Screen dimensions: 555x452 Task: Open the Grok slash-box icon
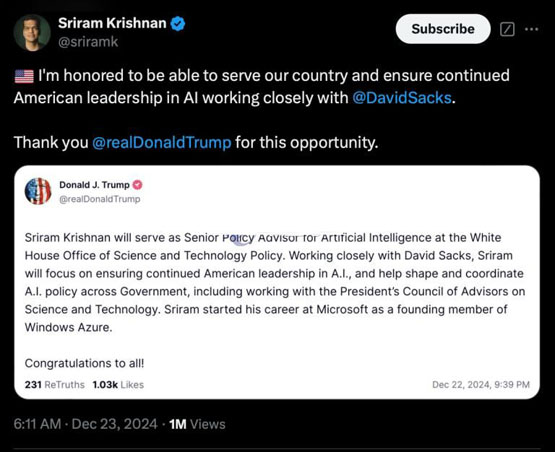[507, 29]
